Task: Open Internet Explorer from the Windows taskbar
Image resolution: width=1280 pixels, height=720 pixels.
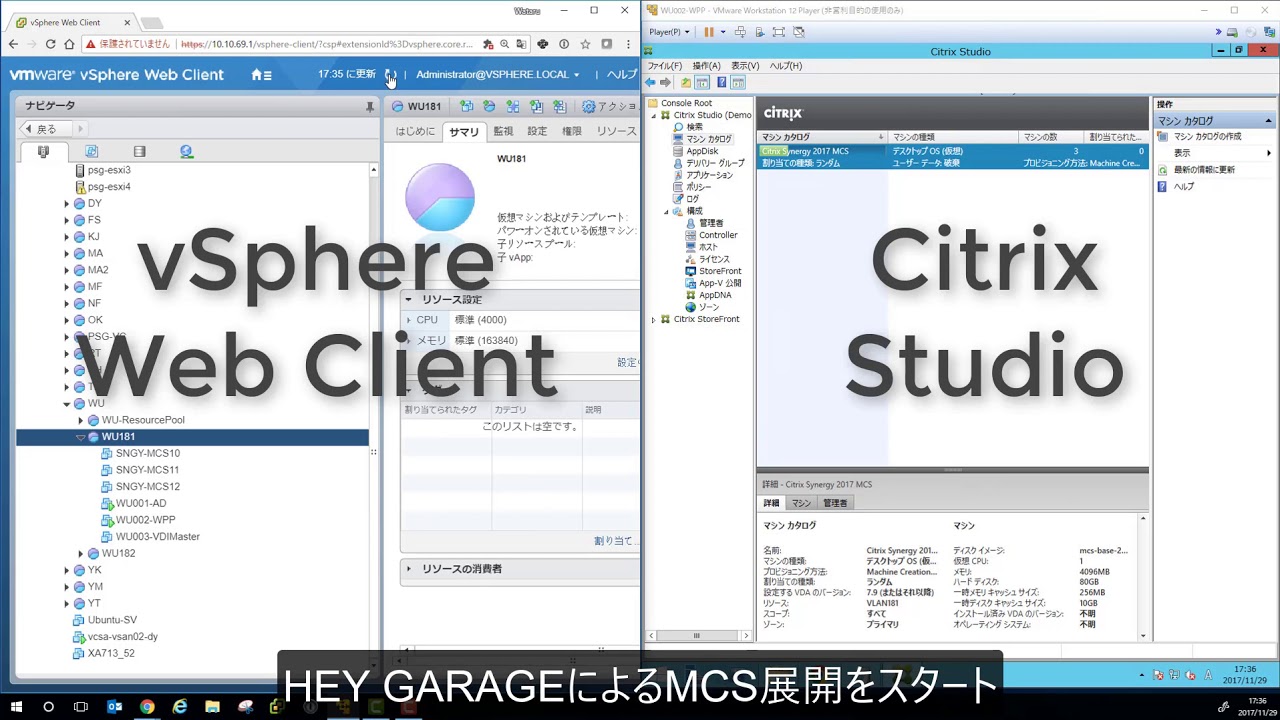Action: point(180,707)
